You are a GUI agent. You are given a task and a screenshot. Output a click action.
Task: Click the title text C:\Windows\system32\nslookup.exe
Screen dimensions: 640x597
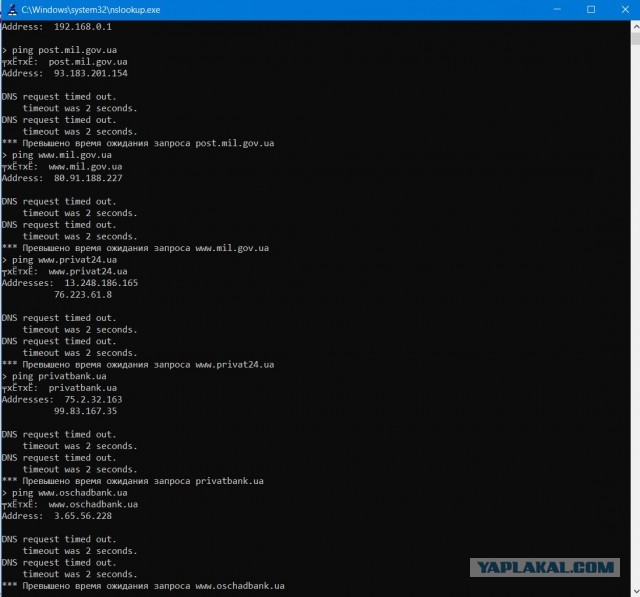[x=91, y=10]
